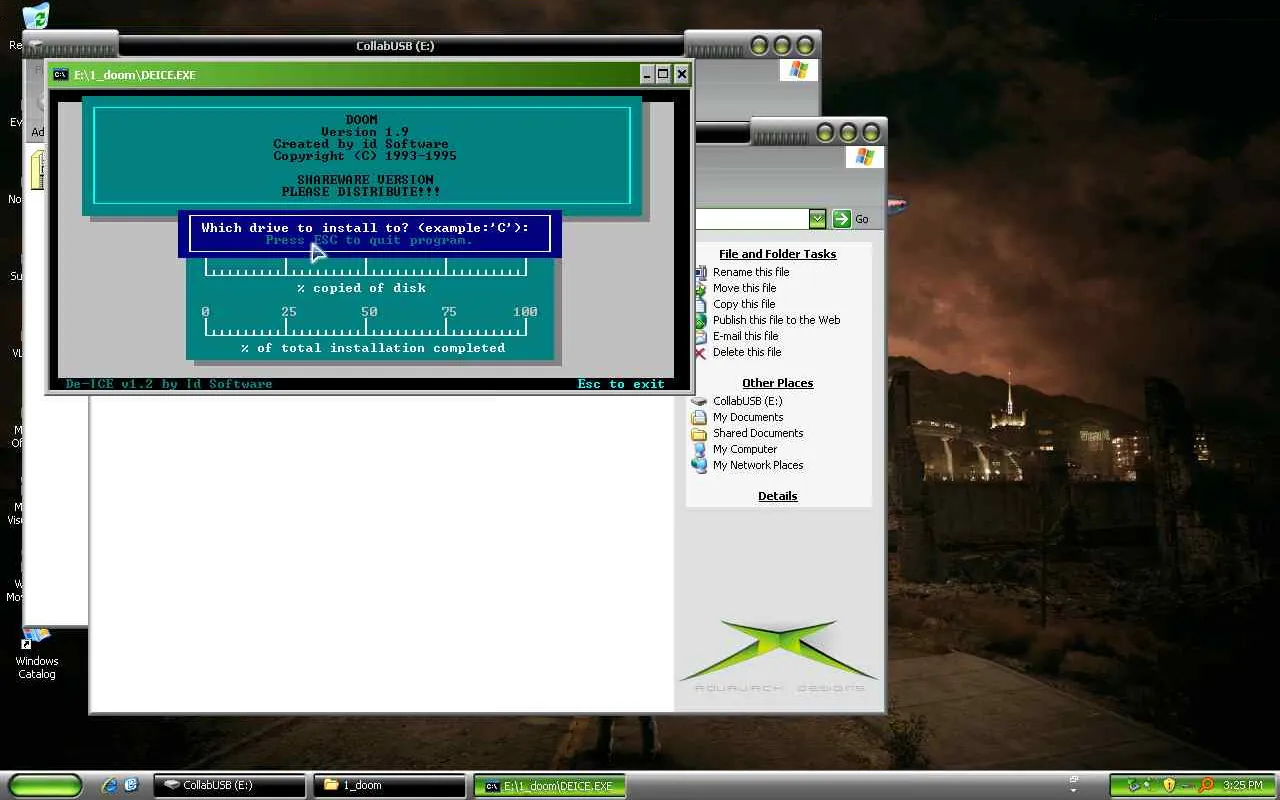Focus the address field in 1_doom window
Viewport: 1280px width, 800px height.
point(751,219)
